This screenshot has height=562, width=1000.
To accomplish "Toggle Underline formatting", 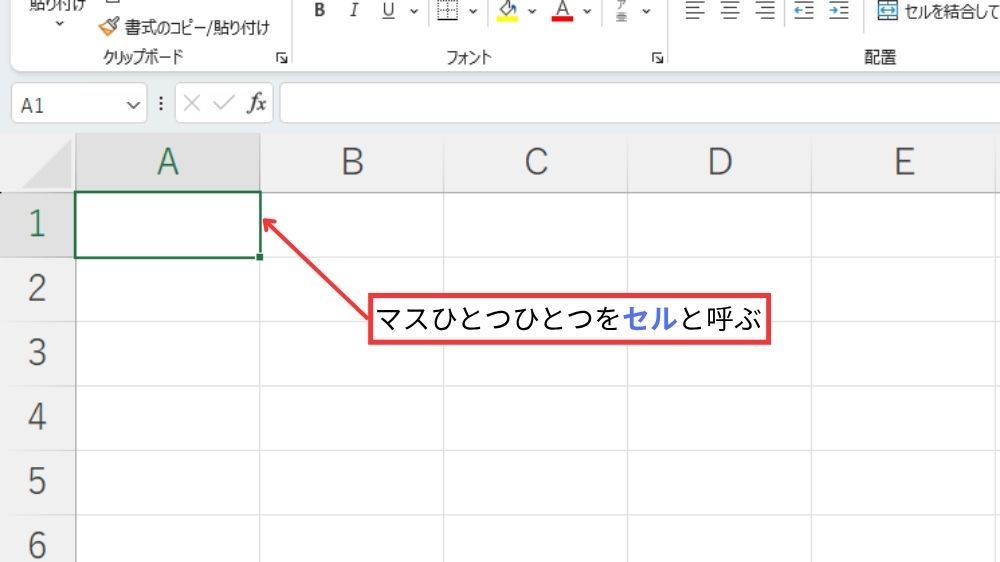I will (x=388, y=11).
